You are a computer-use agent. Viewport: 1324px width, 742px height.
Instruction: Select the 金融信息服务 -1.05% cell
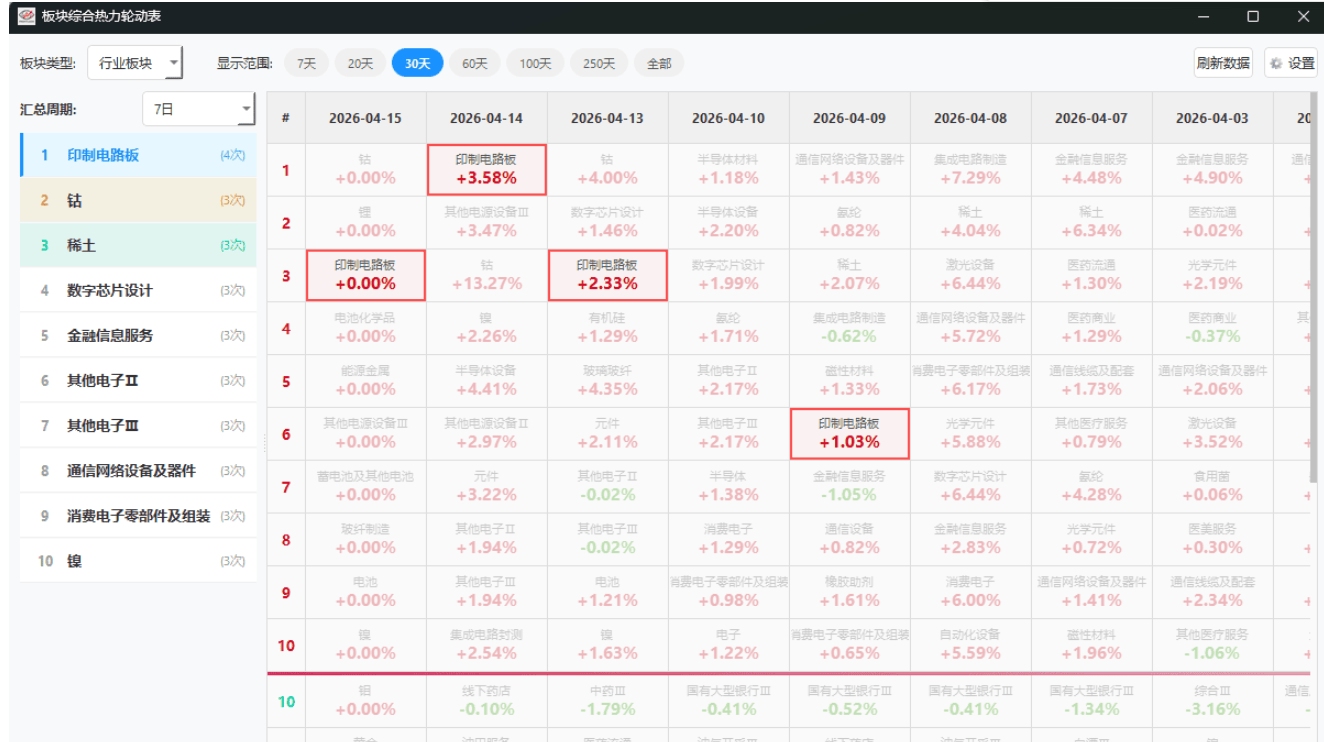point(850,486)
